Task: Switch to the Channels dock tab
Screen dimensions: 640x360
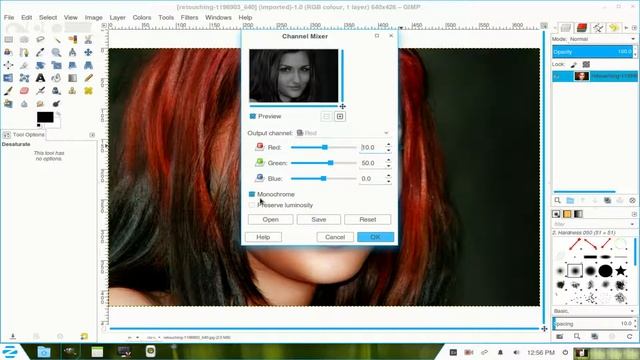Action: tap(582, 28)
